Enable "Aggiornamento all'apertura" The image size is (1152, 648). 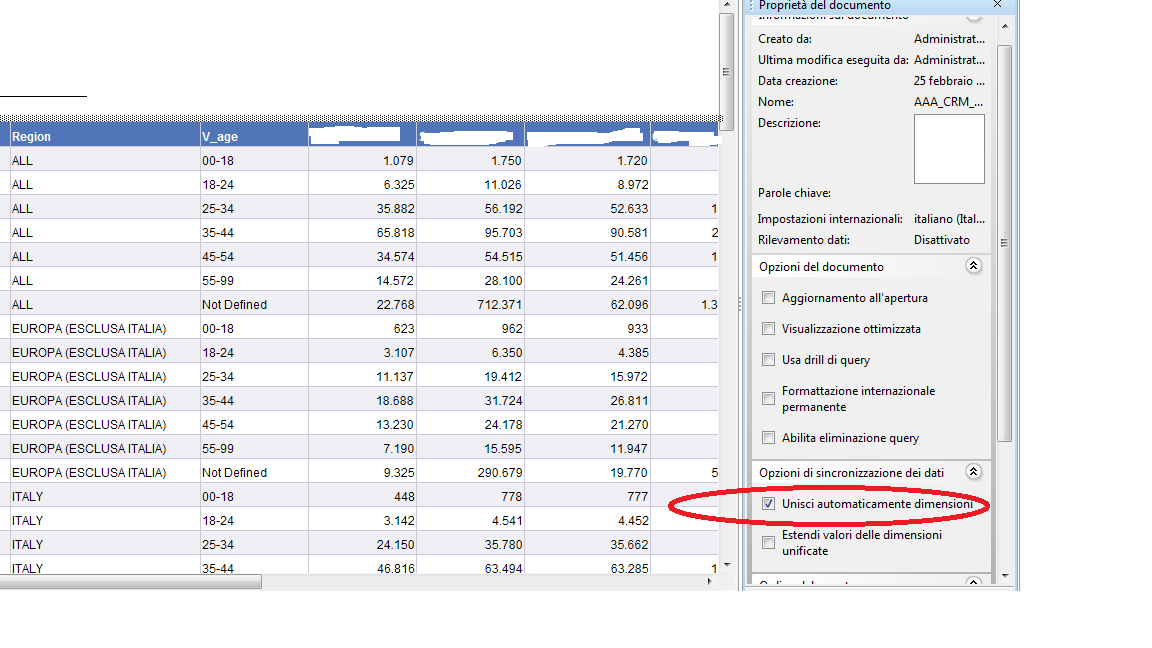[768, 297]
